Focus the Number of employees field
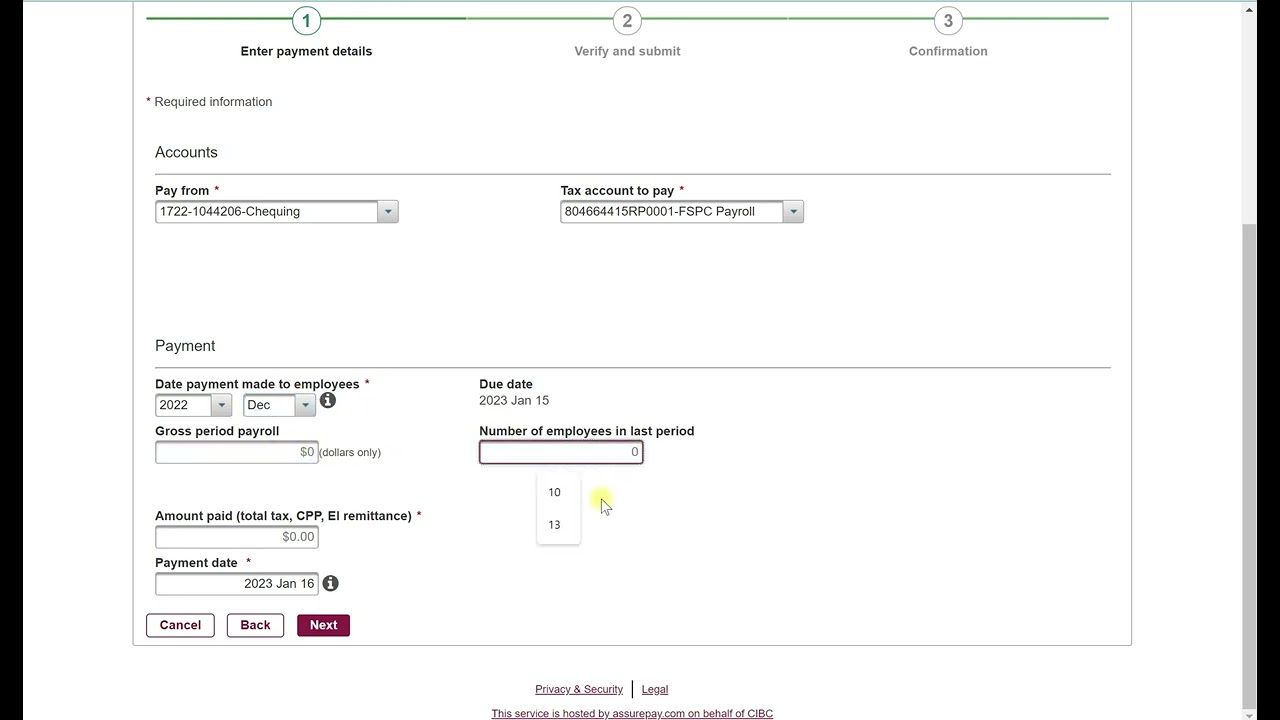This screenshot has height=720, width=1280. click(561, 452)
